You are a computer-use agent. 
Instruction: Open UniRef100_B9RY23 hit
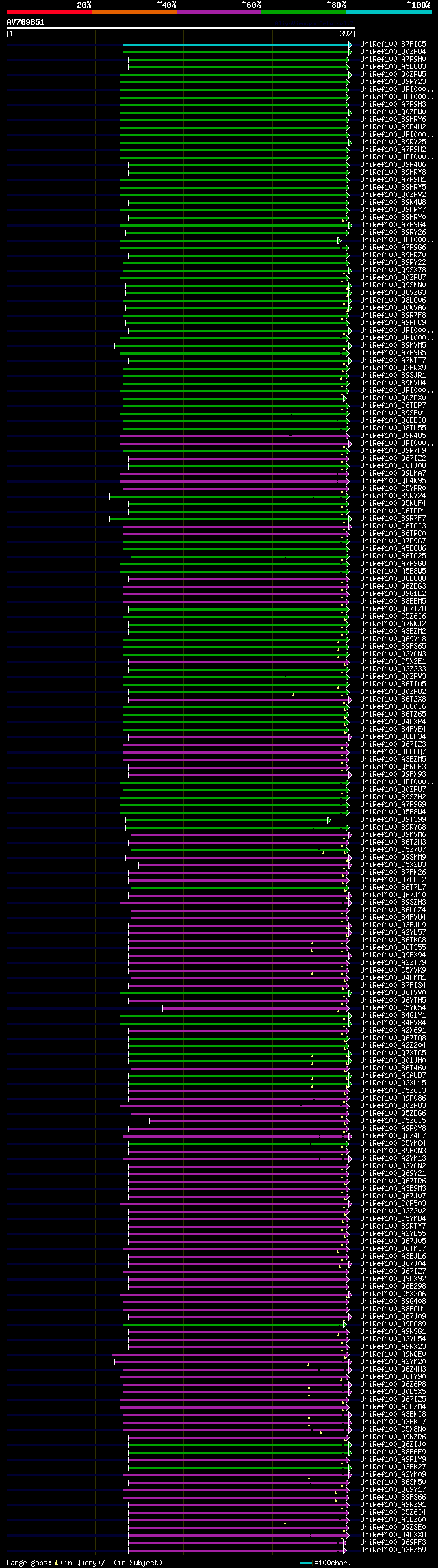[393, 82]
